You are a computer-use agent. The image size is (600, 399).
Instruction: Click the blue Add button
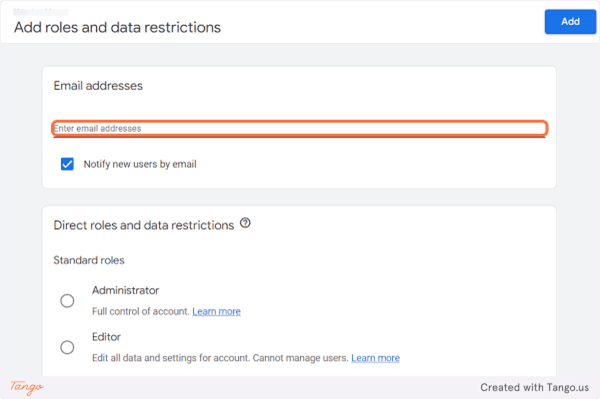coord(570,22)
